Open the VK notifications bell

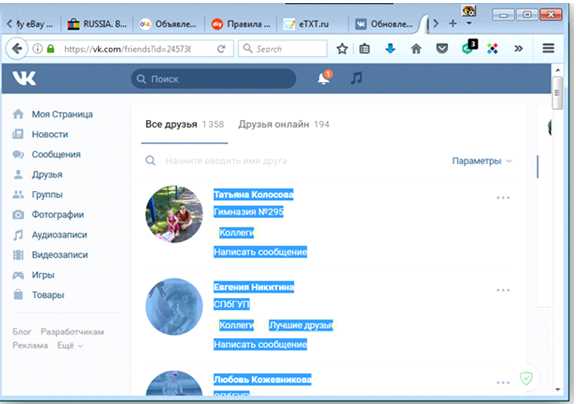pyautogui.click(x=324, y=77)
